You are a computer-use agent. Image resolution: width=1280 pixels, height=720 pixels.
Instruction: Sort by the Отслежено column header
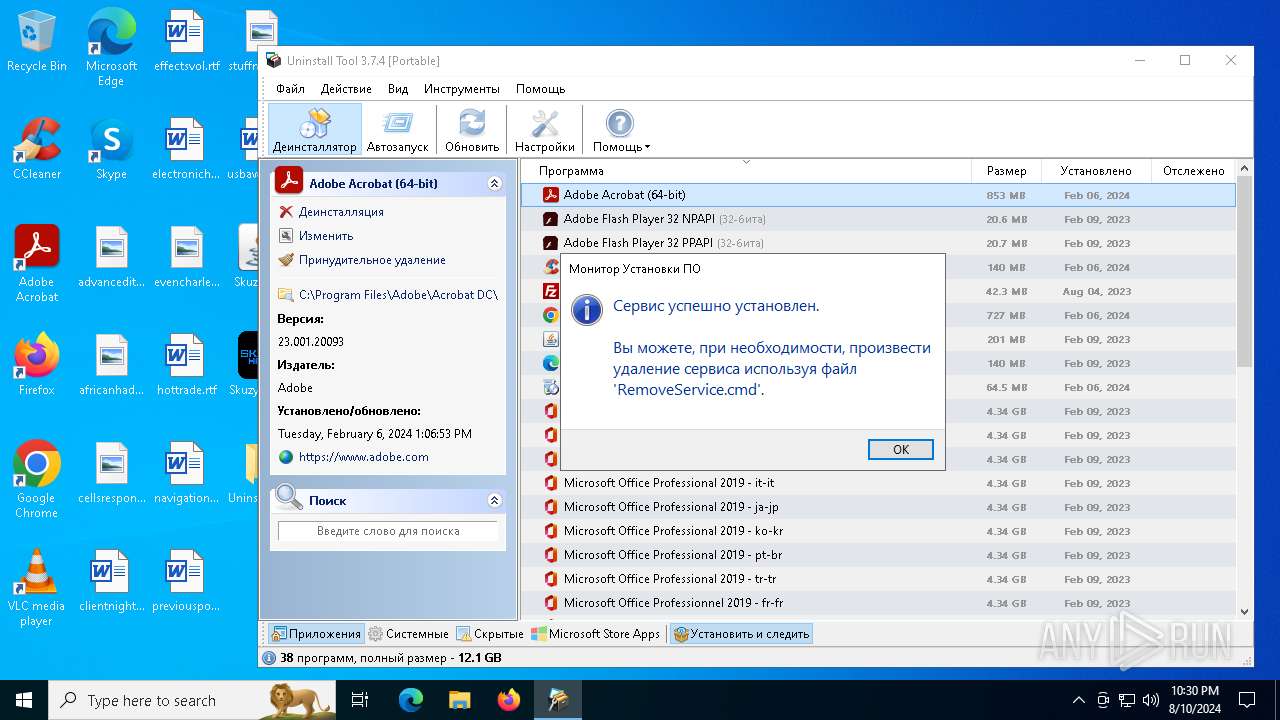point(1193,171)
